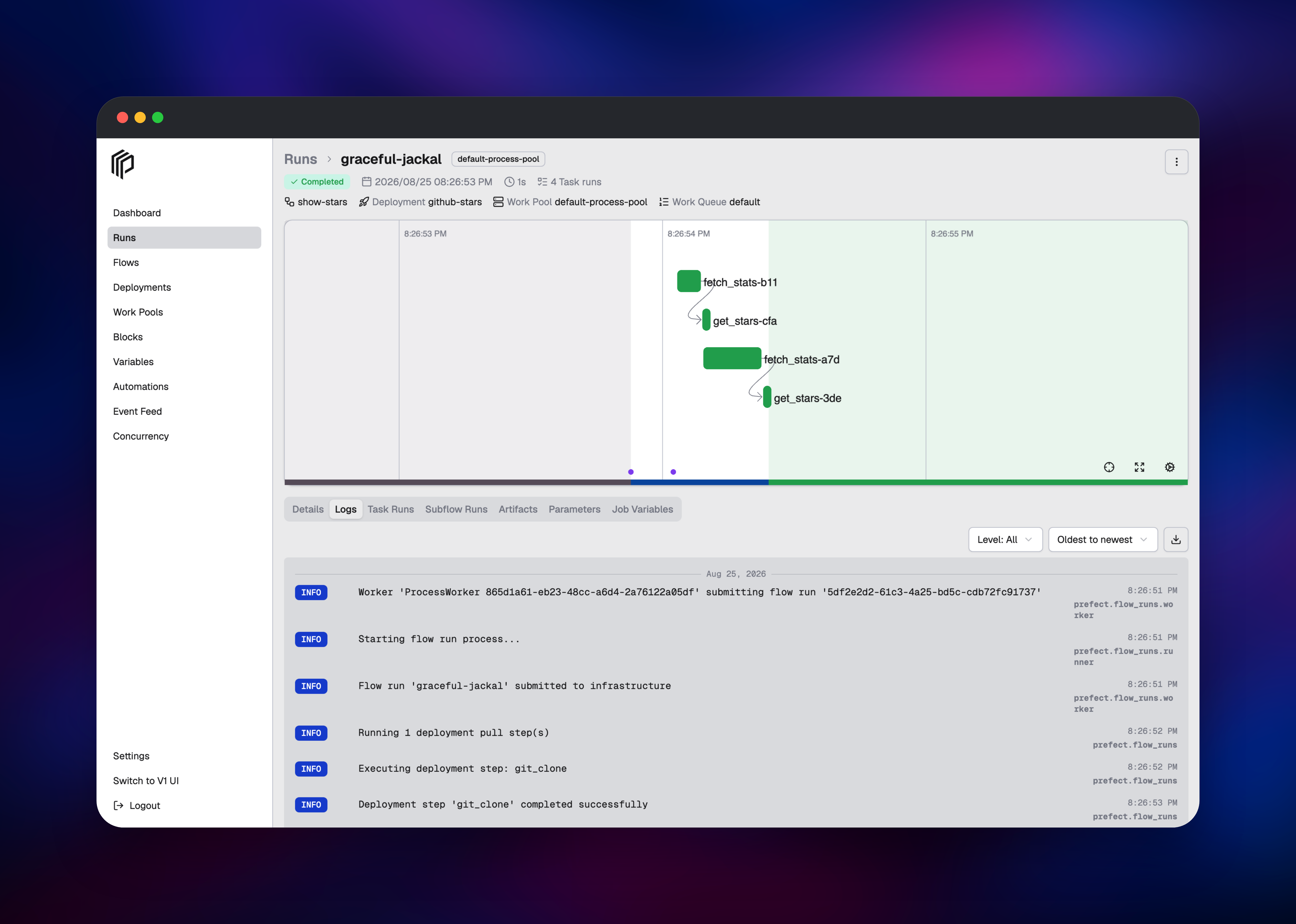
Task: Switch to the Details tab
Action: (x=308, y=509)
